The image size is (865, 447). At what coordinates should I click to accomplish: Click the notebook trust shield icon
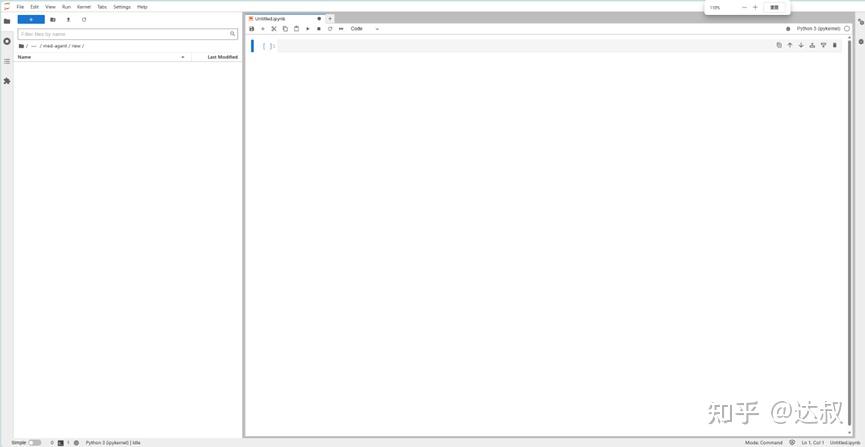coord(792,443)
